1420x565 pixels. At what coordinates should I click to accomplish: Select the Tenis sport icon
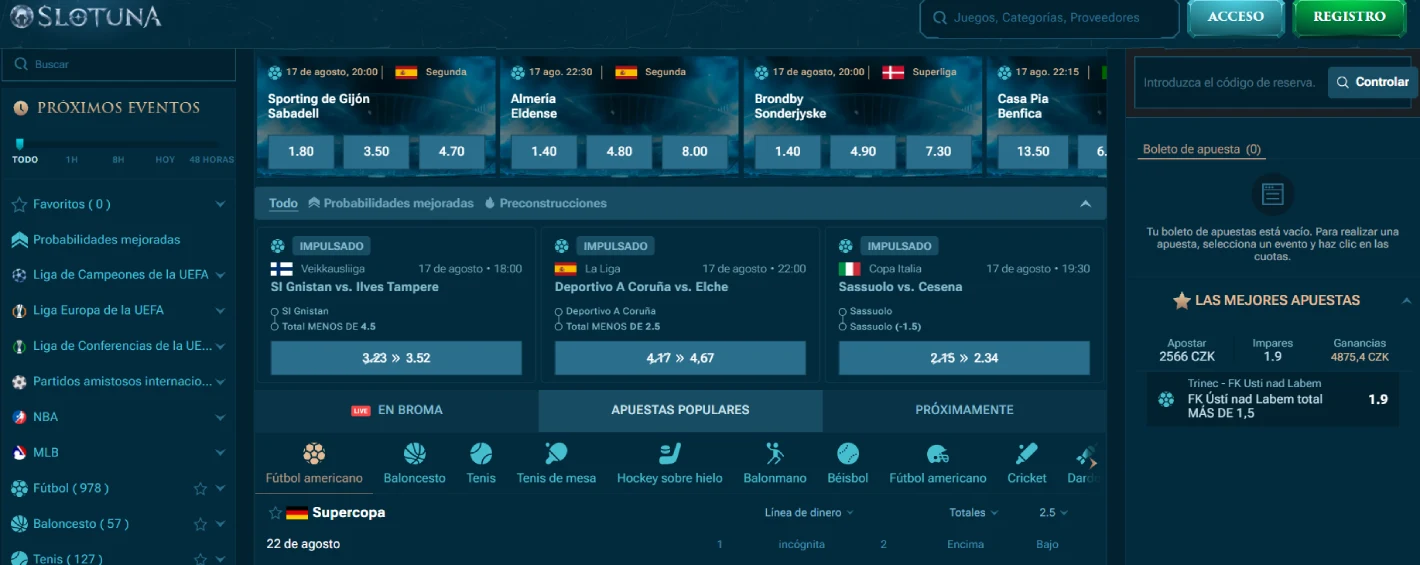481,454
